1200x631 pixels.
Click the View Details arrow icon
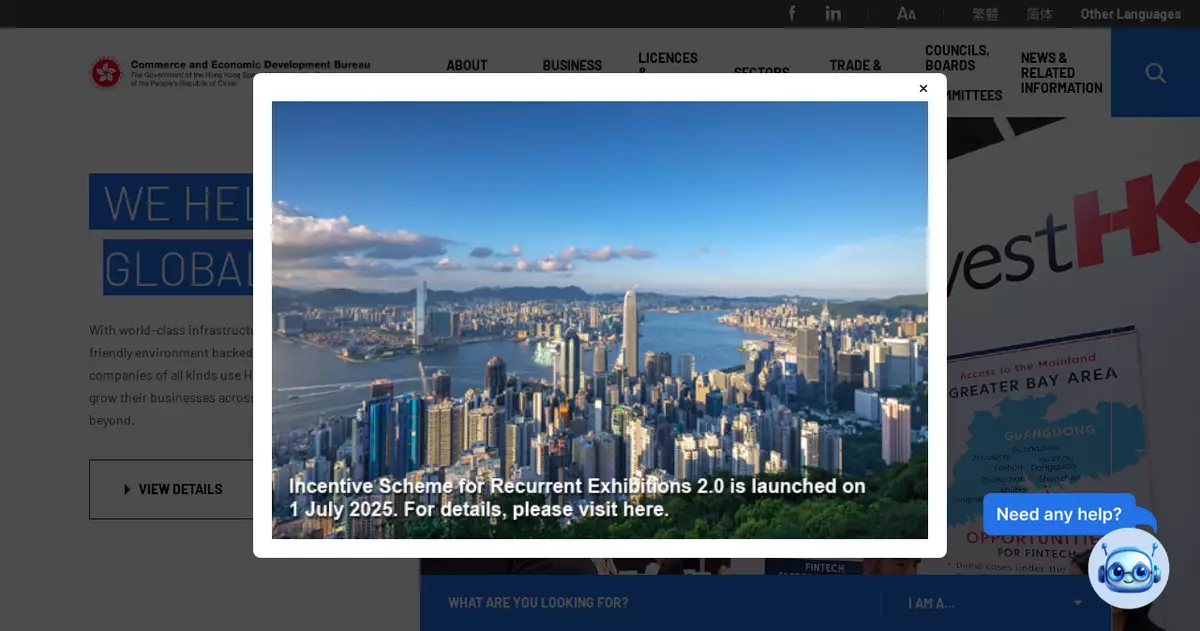(127, 489)
